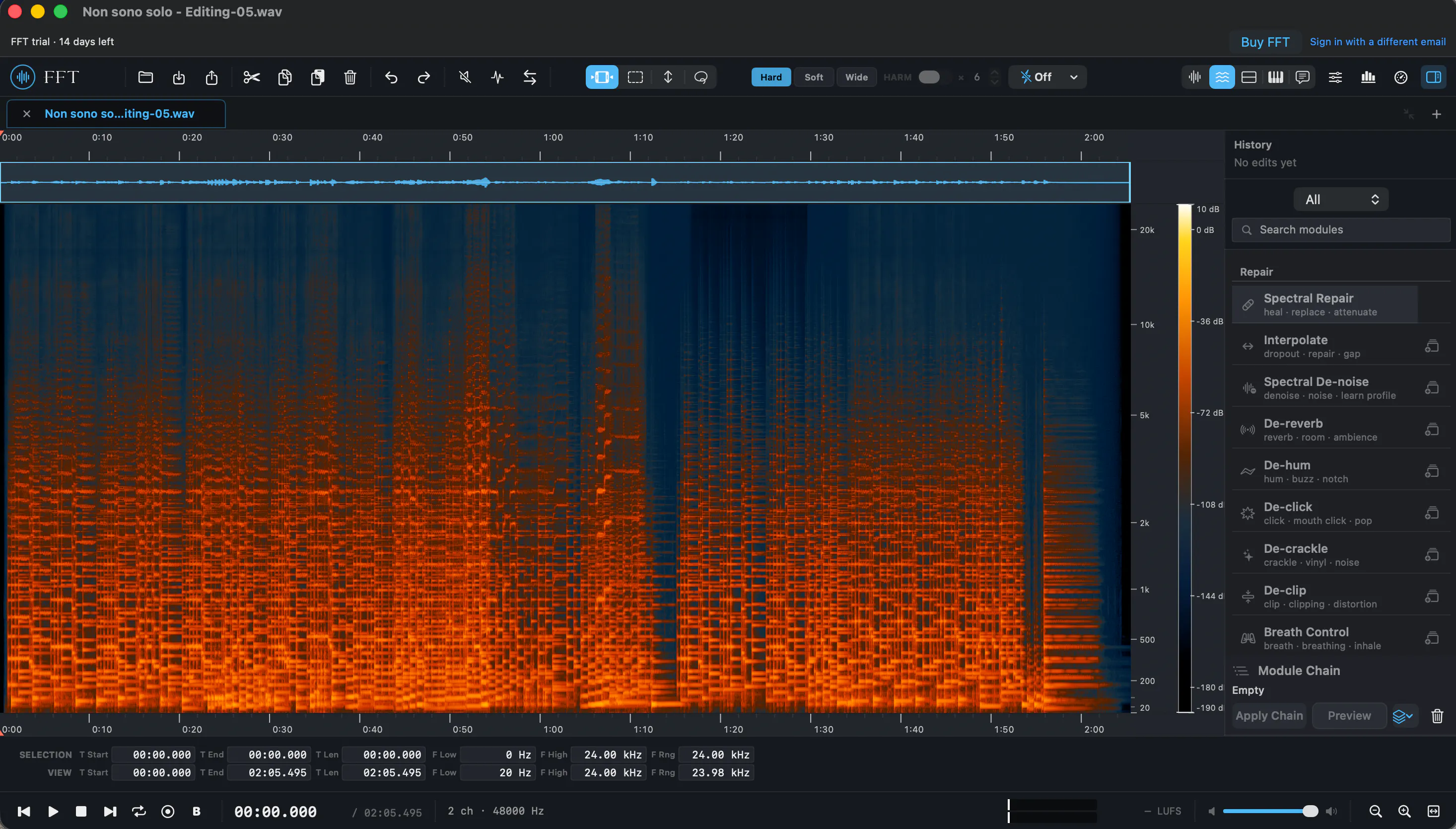Add De-click to the module chain
Screen dimensions: 1456x829
click(1432, 513)
